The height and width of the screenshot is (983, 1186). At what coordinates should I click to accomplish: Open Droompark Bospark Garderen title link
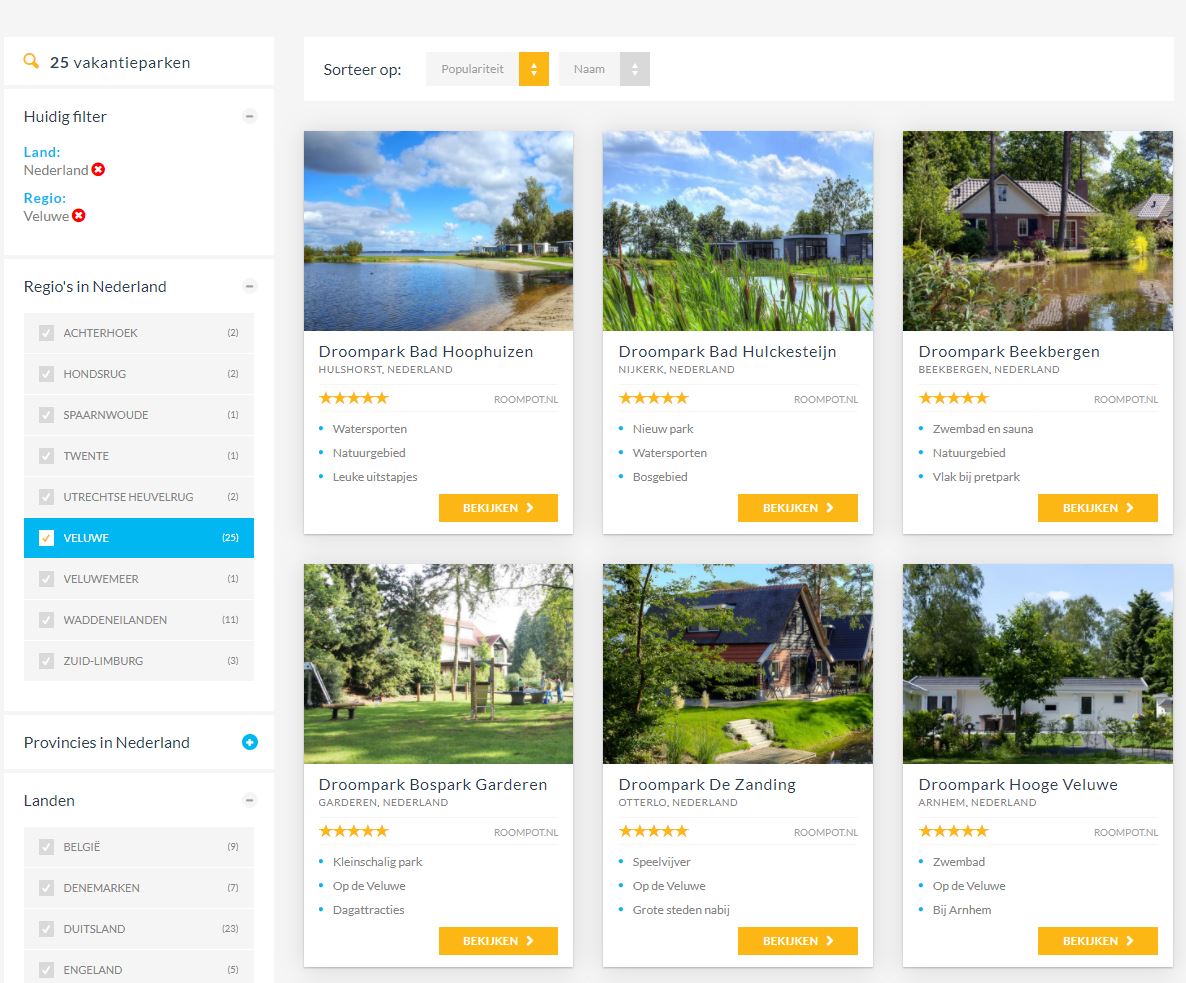(x=433, y=785)
